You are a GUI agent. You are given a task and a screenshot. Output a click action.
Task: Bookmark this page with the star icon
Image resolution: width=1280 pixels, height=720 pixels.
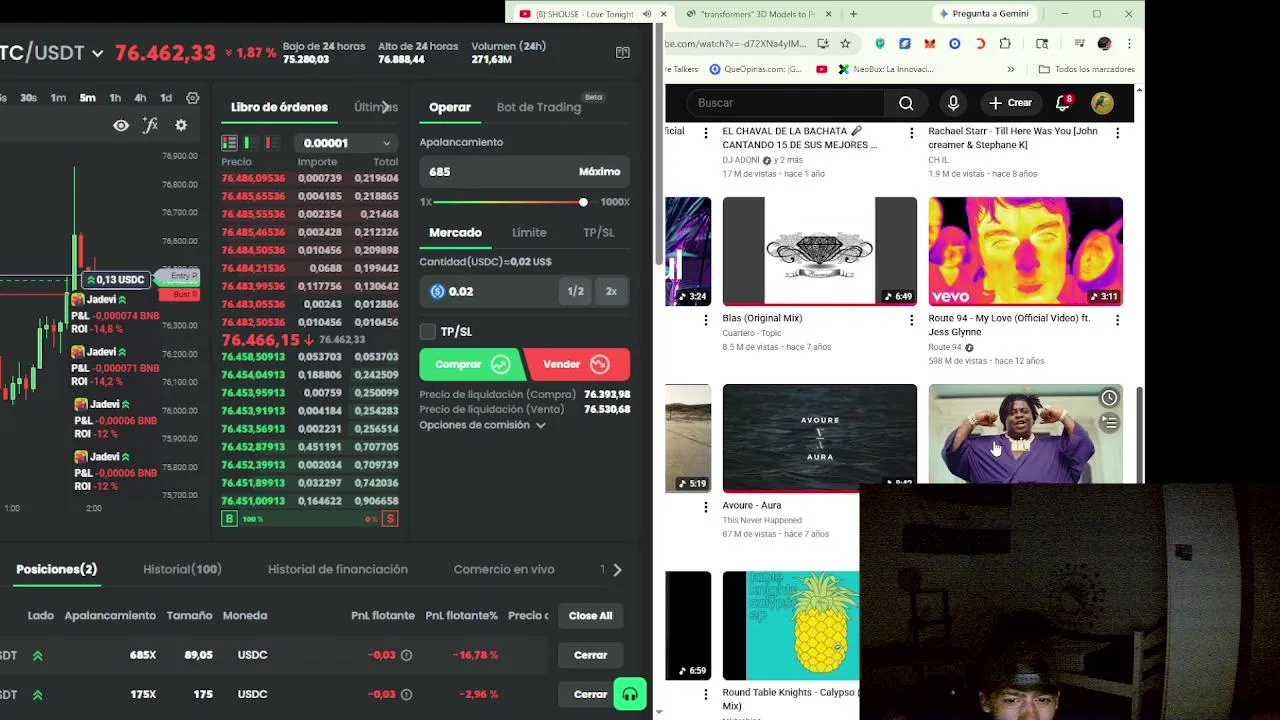pyautogui.click(x=845, y=44)
